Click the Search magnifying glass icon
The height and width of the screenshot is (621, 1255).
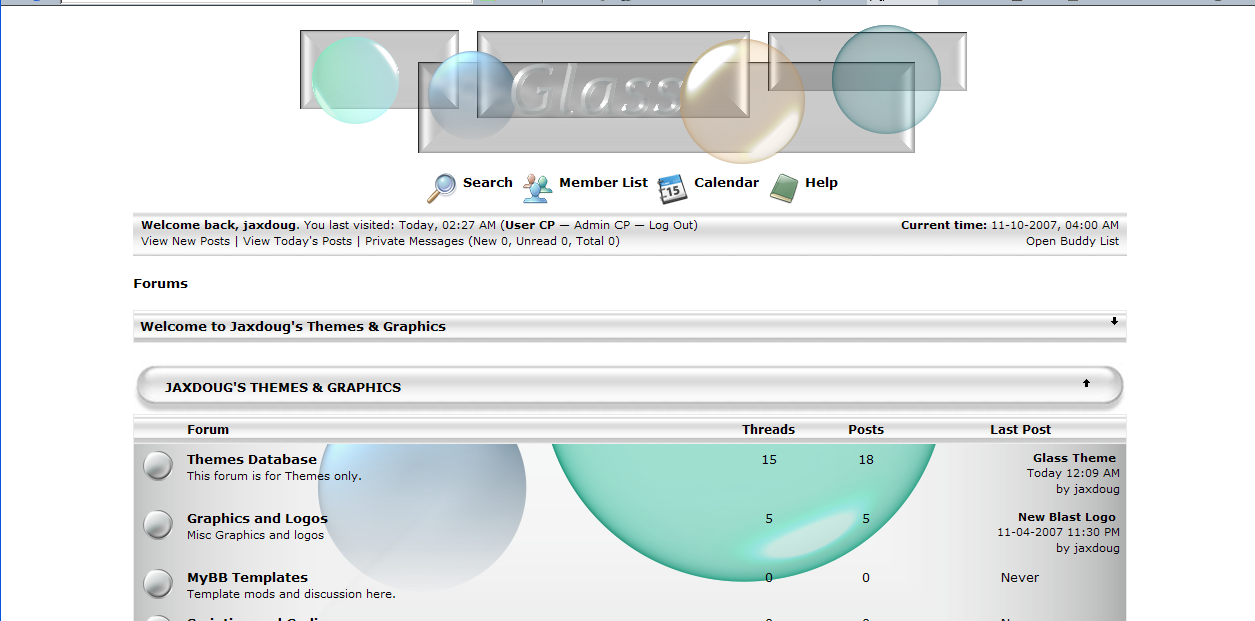(441, 187)
